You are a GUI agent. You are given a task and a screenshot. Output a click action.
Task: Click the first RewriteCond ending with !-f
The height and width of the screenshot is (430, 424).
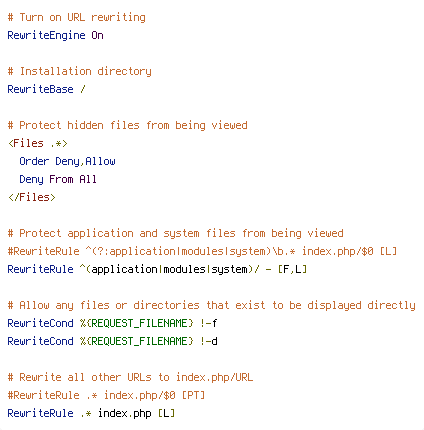coord(112,323)
